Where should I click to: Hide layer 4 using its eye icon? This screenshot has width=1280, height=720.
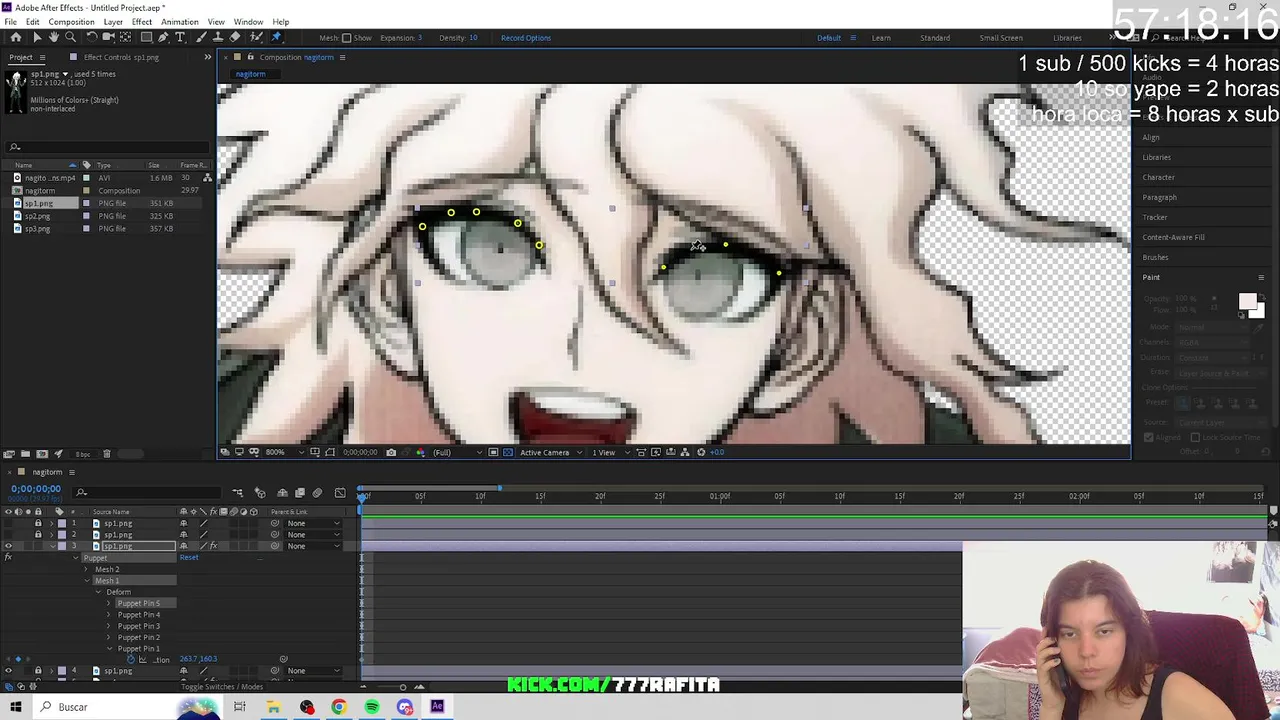tap(8, 671)
